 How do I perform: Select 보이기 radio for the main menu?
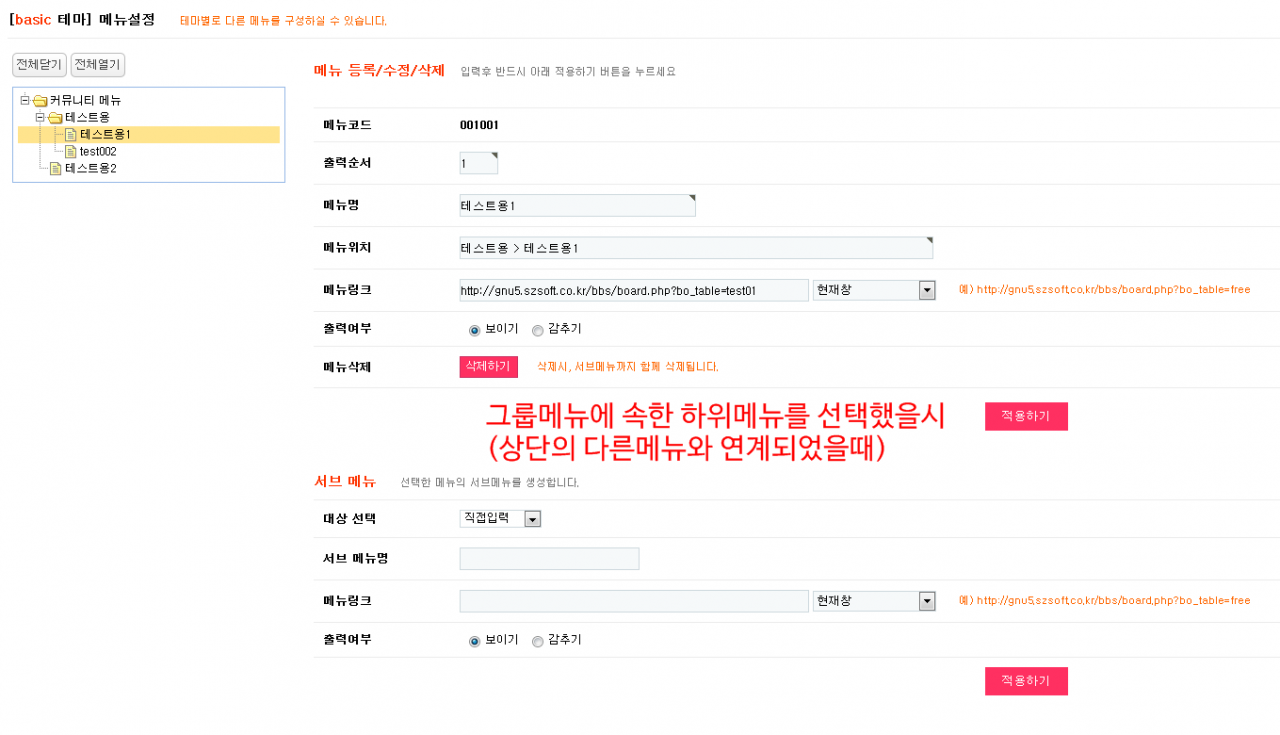[475, 330]
